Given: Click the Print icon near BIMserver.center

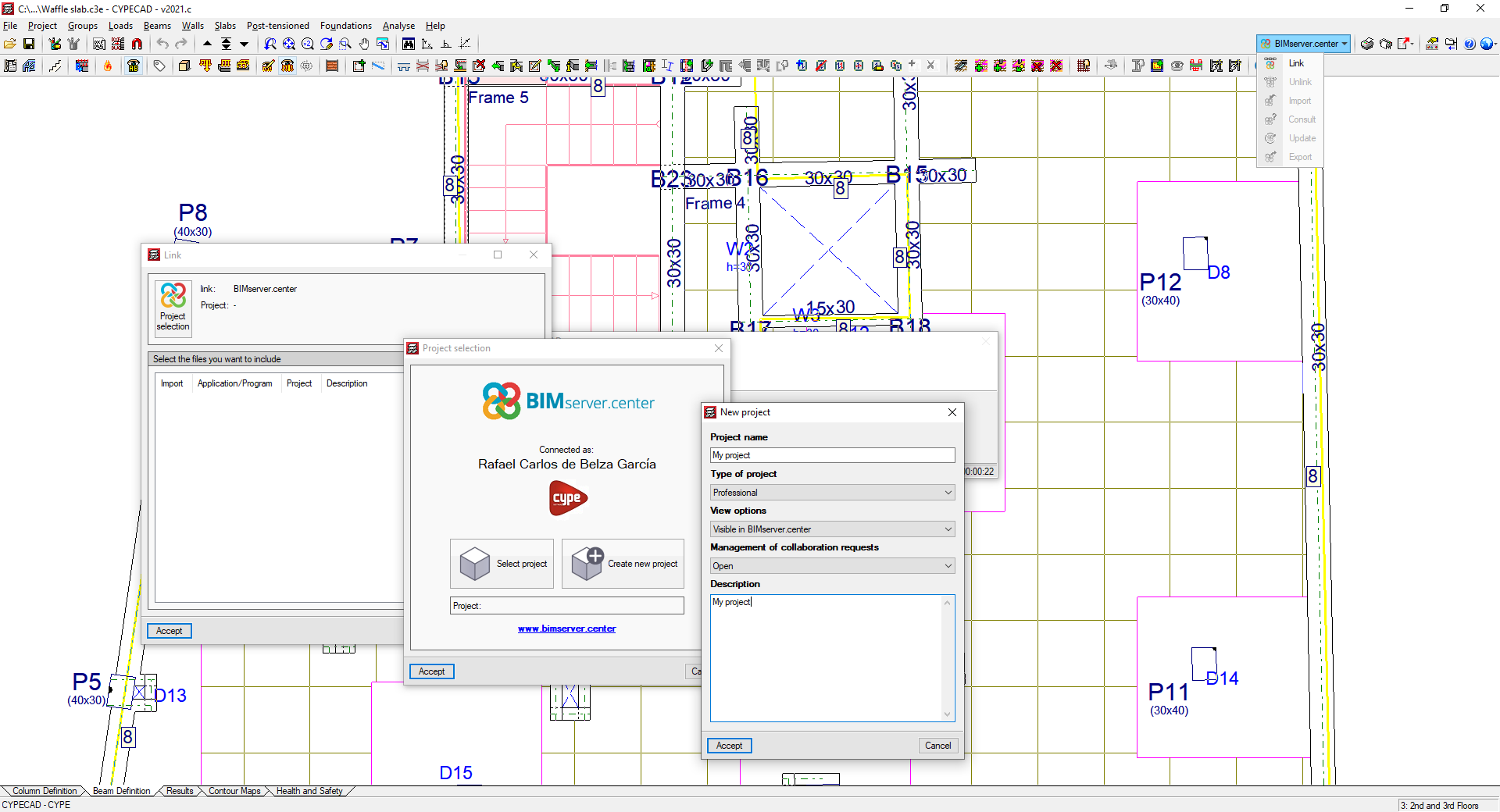Looking at the screenshot, I should pos(1367,45).
